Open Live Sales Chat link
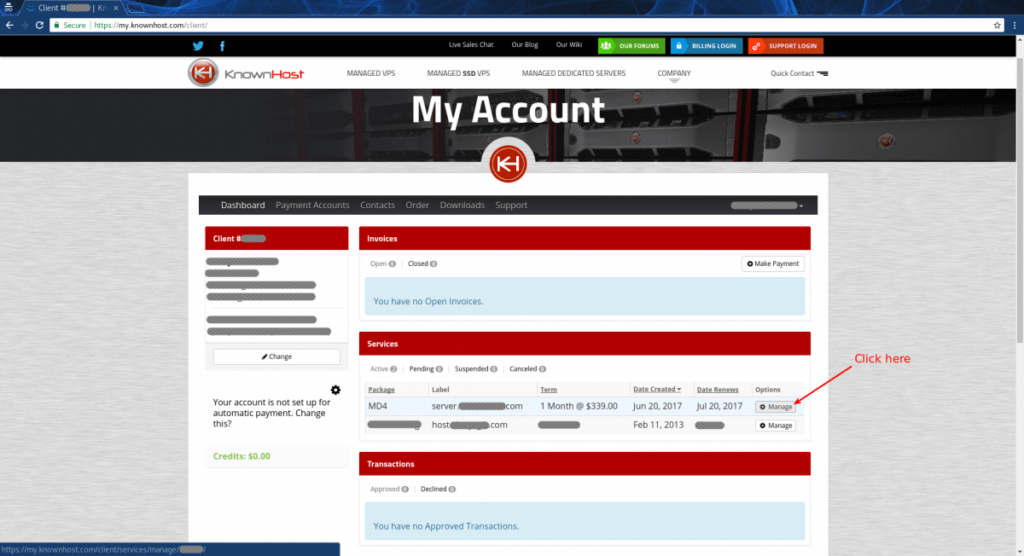The image size is (1024, 556). (471, 45)
